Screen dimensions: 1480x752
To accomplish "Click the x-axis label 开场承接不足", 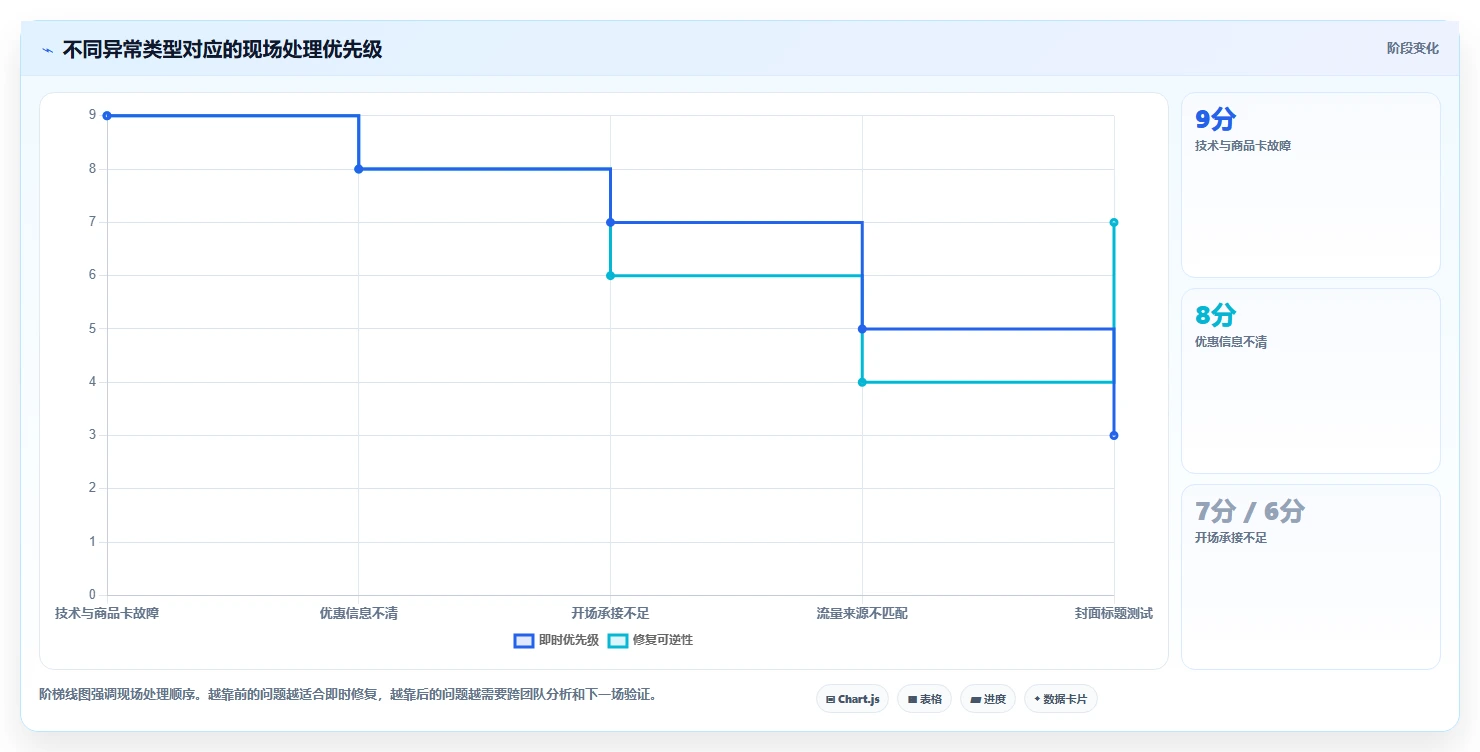I will point(610,613).
